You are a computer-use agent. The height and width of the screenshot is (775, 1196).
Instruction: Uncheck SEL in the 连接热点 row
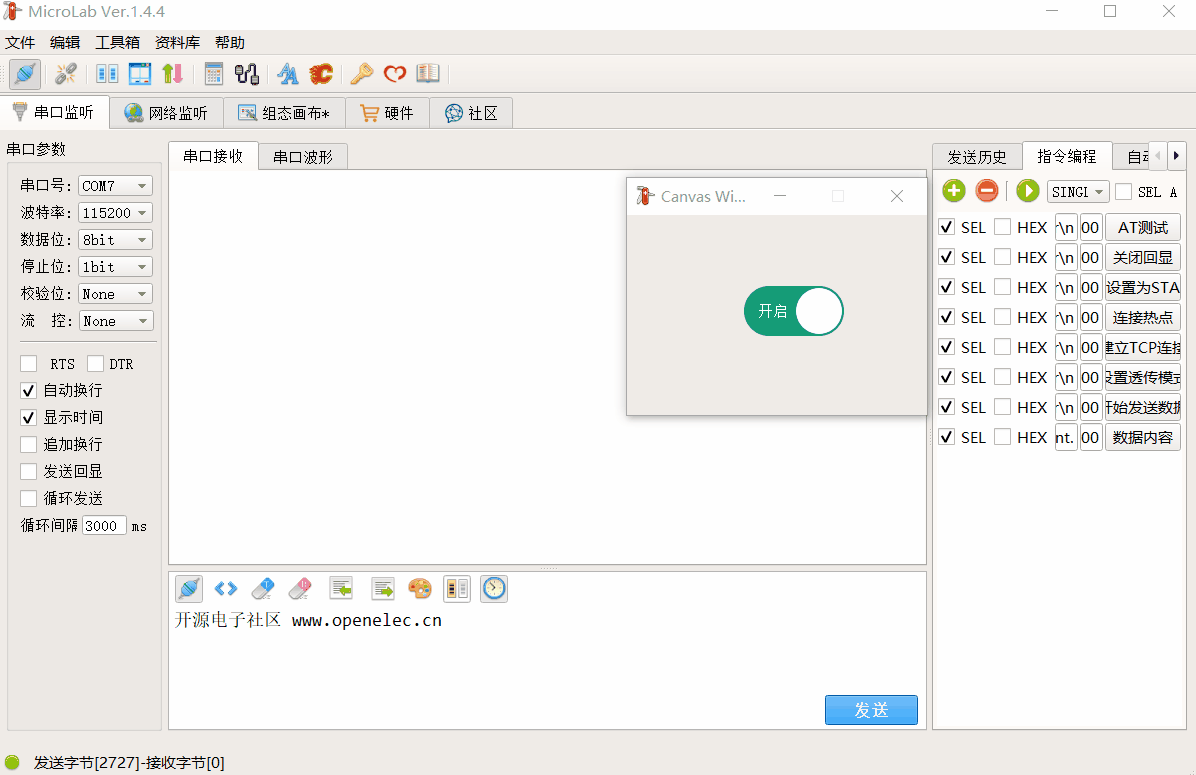point(947,317)
